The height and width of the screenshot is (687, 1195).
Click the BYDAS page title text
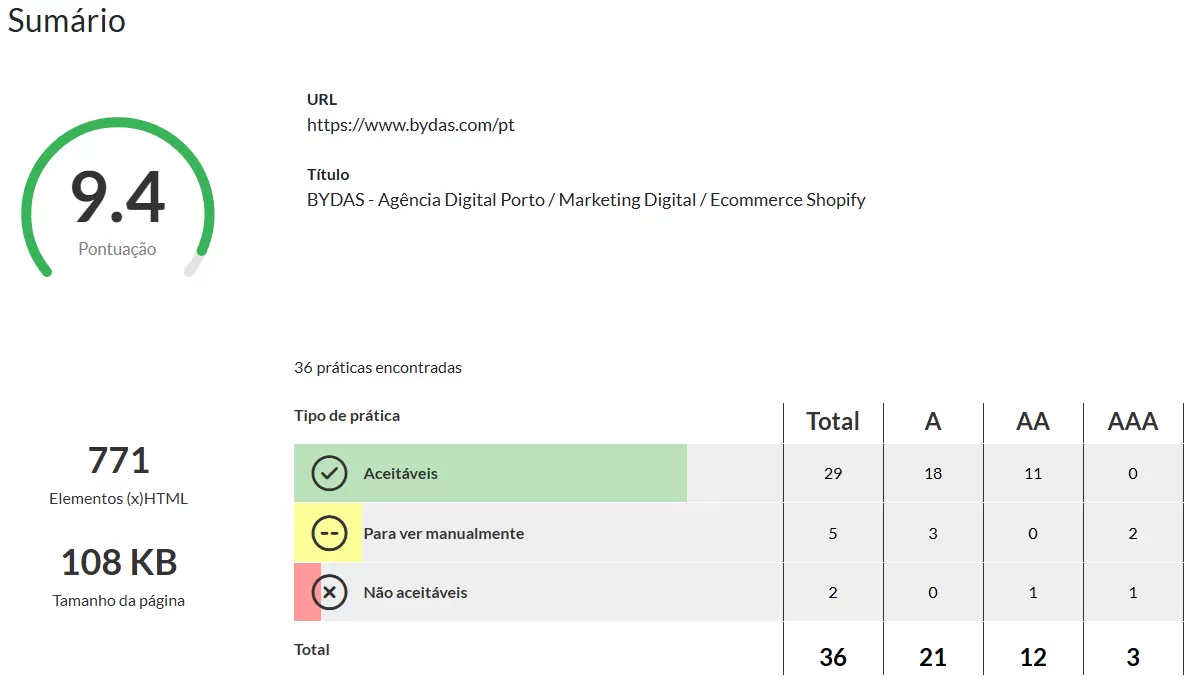[x=585, y=199]
